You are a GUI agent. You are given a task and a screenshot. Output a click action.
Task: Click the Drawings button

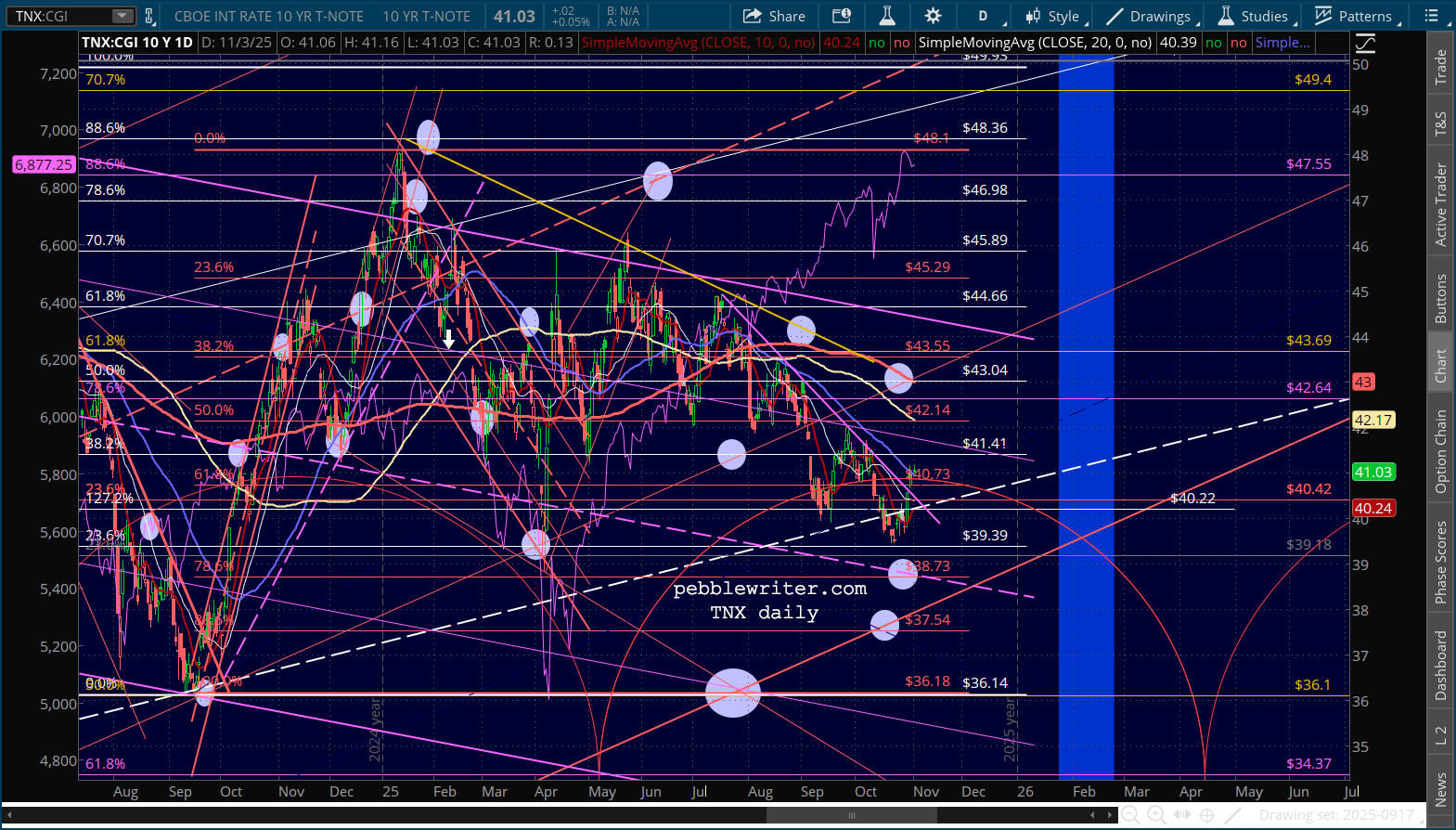[x=1149, y=16]
